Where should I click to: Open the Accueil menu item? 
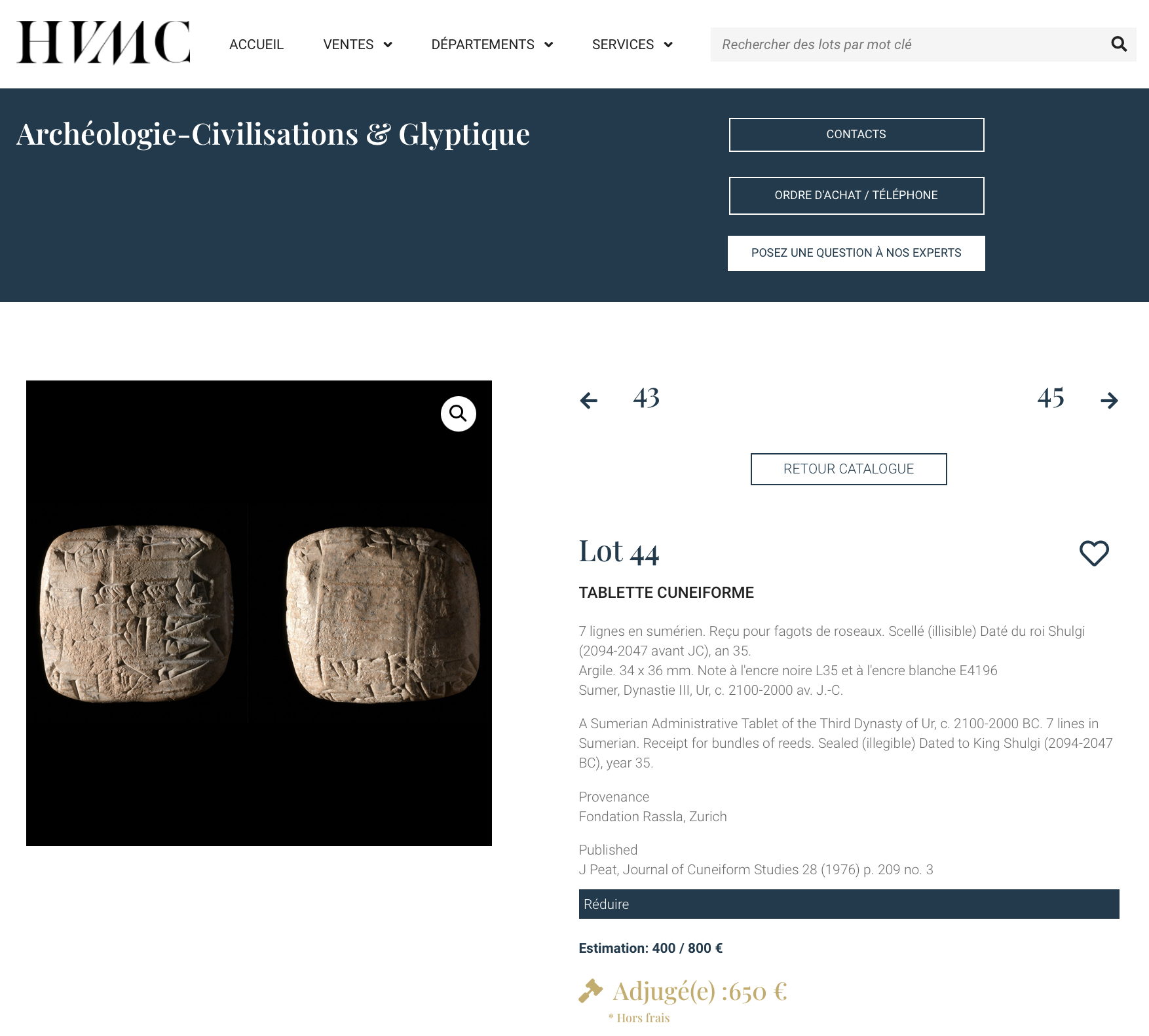tap(256, 45)
